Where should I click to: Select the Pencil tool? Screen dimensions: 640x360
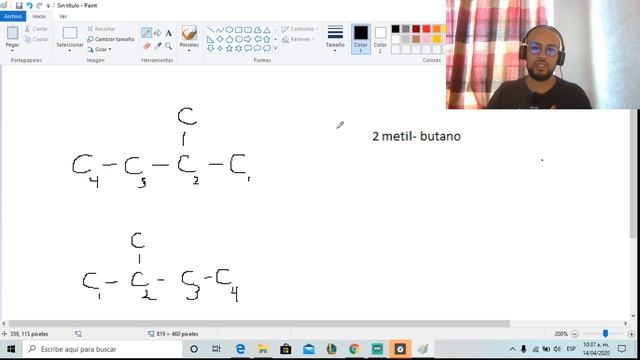coord(146,33)
